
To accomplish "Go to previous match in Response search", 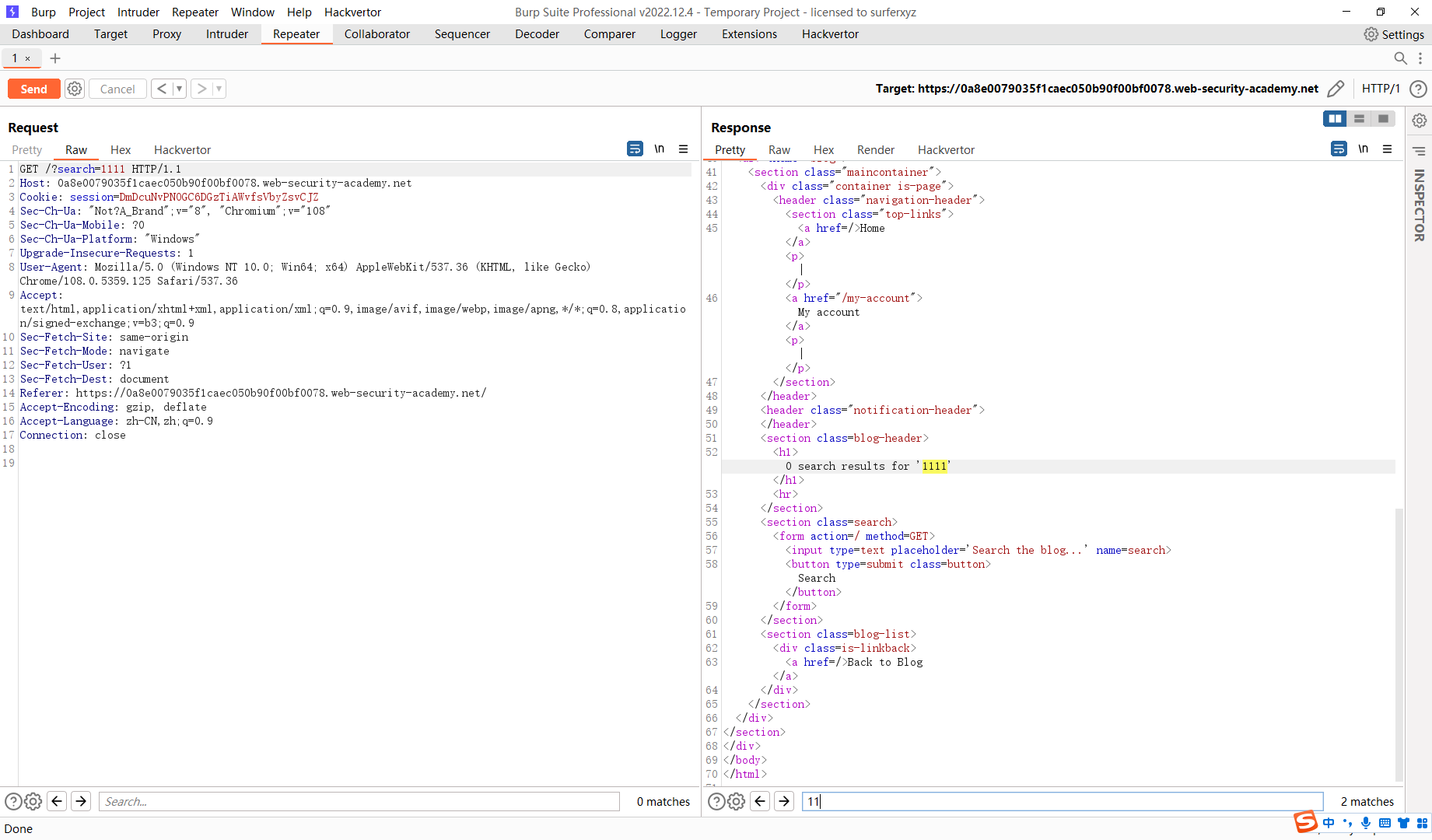I will (760, 801).
